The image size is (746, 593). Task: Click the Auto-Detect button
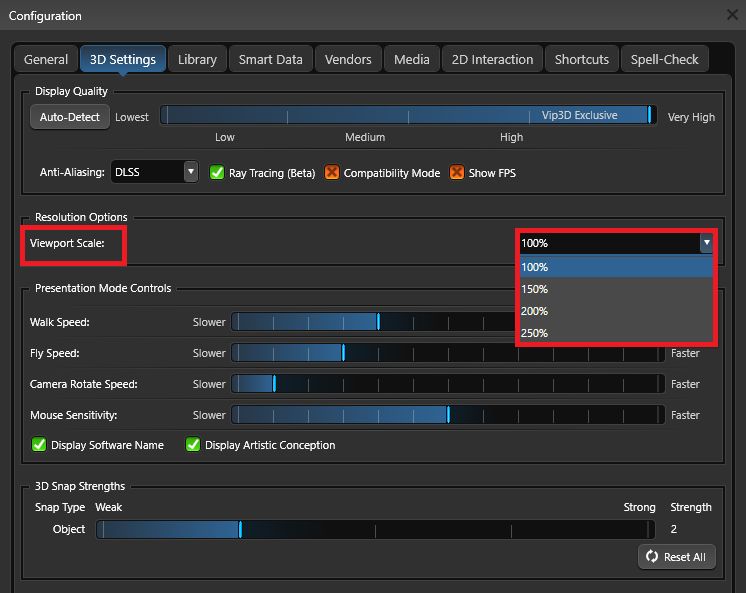(x=70, y=117)
